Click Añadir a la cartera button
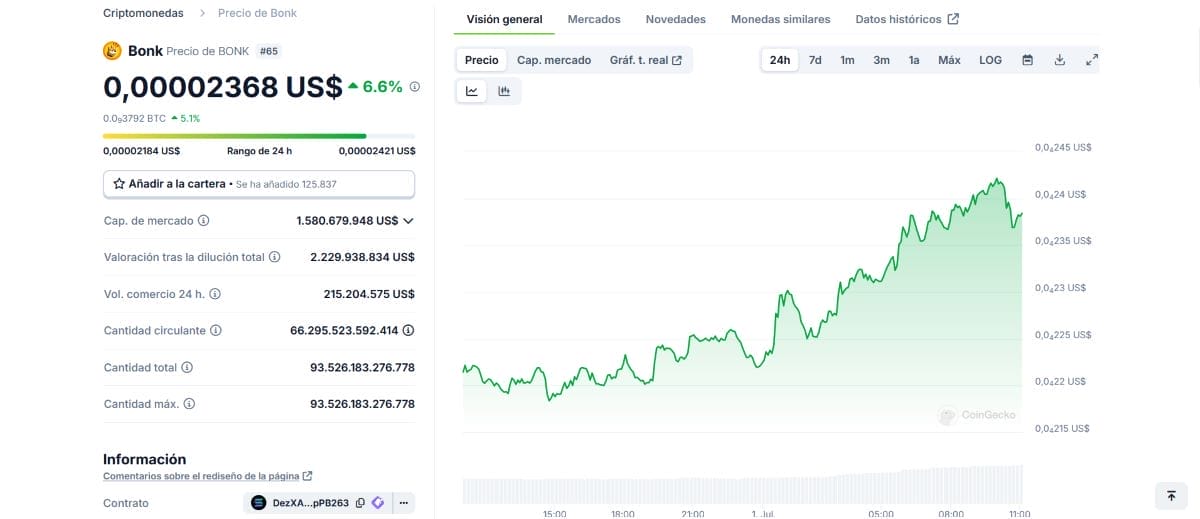This screenshot has height=519, width=1200. [x=259, y=184]
